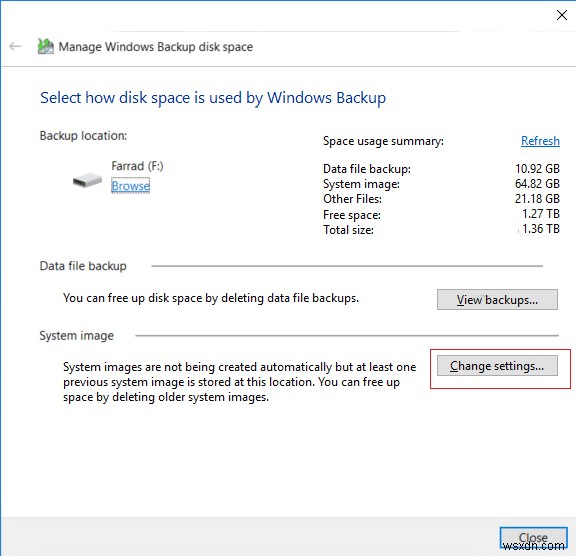Open View backups for data file backups
The height and width of the screenshot is (556, 576).
[x=497, y=300]
